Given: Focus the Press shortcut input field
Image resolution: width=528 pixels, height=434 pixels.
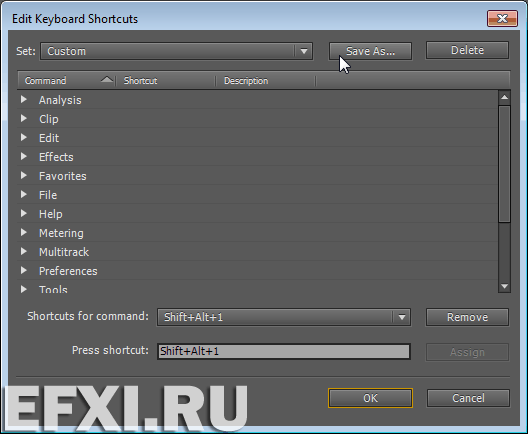Looking at the screenshot, I should [x=284, y=352].
